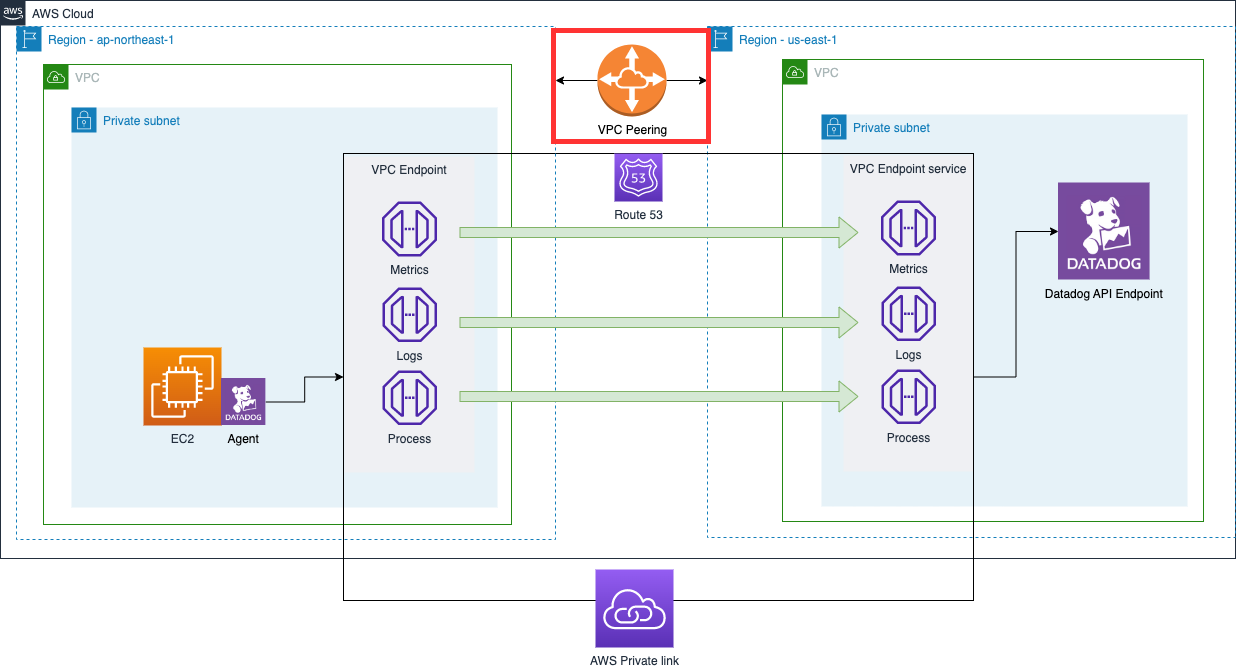Viewport: 1236px width, 669px height.
Task: Toggle the lock icon on the right Private subnet
Action: (x=834, y=127)
